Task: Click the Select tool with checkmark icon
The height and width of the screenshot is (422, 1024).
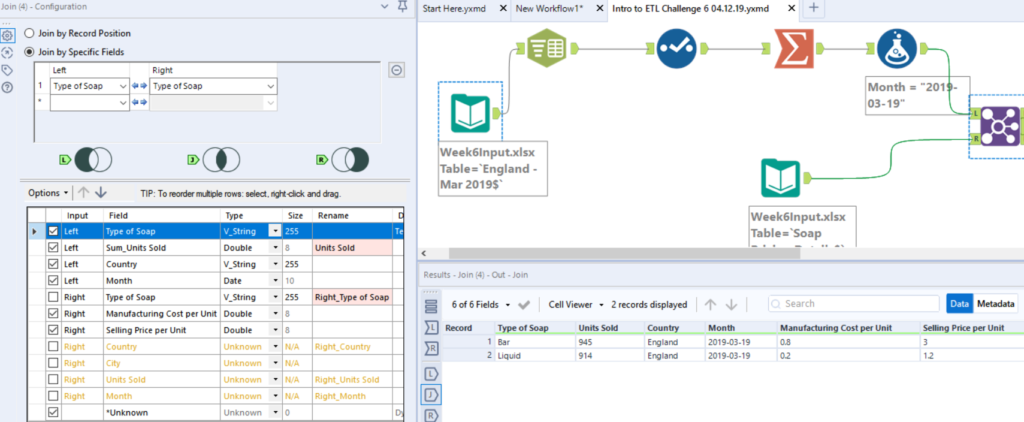Action: pos(679,48)
